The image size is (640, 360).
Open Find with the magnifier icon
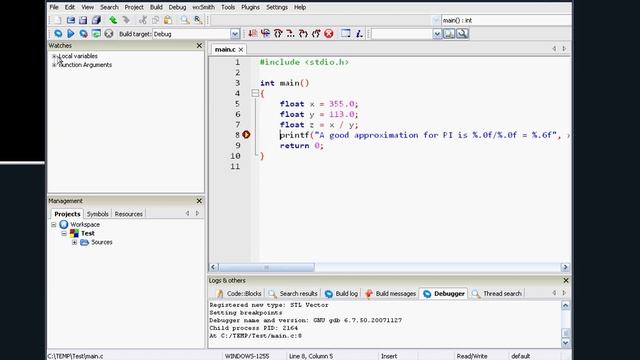pyautogui.click(x=185, y=20)
